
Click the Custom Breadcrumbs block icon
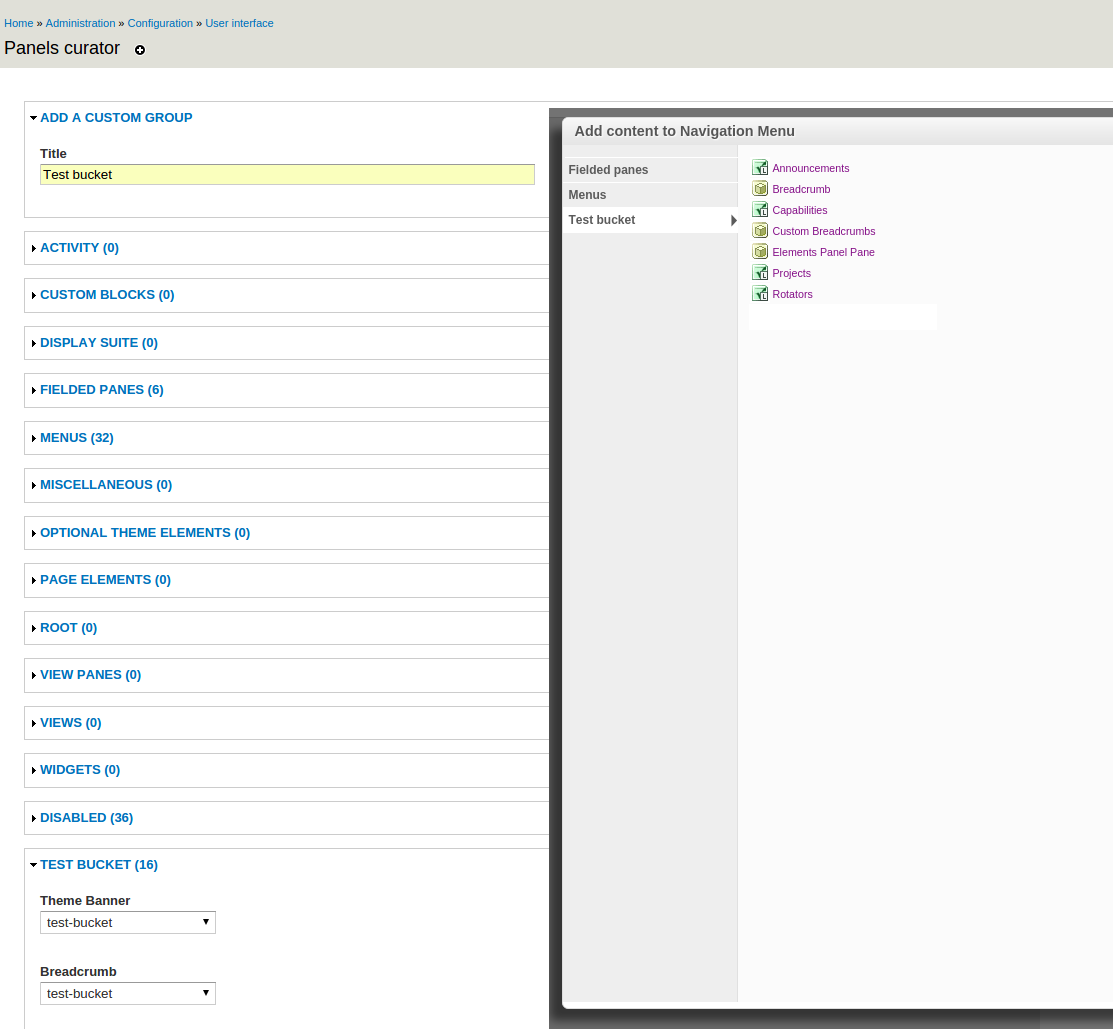760,231
